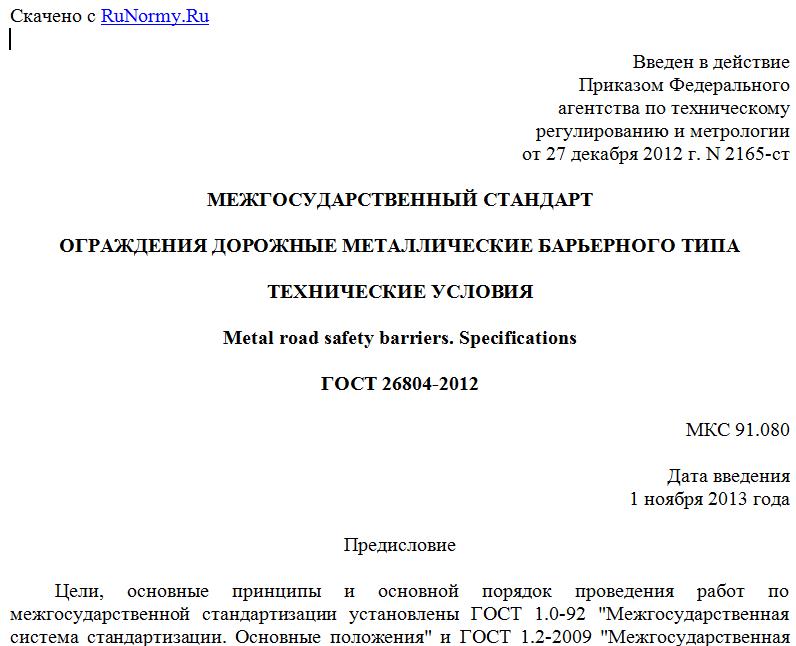Click the 'Приказом Федерального' line

[x=684, y=85]
